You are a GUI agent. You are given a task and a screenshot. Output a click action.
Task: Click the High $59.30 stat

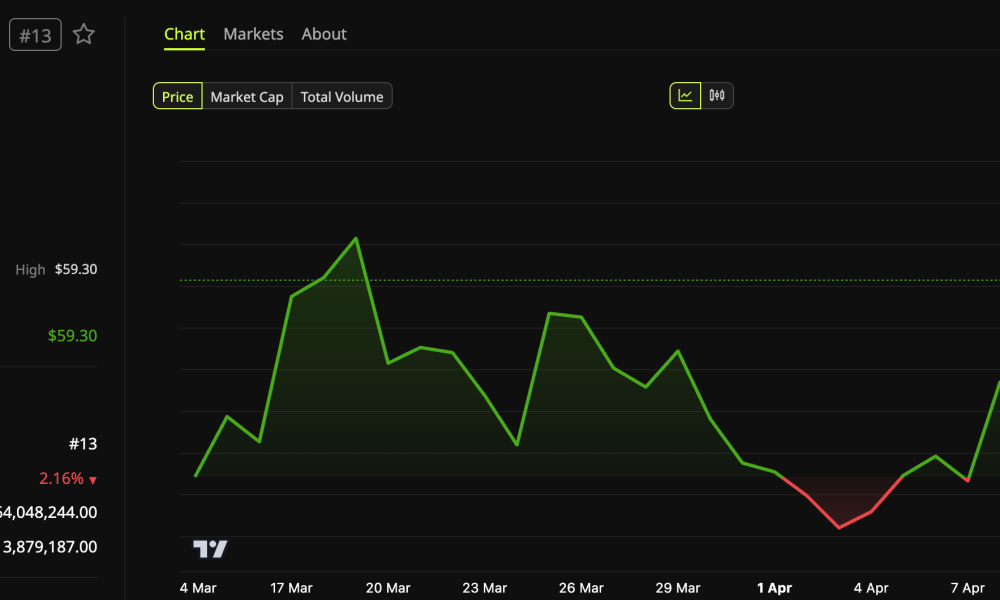coord(56,269)
